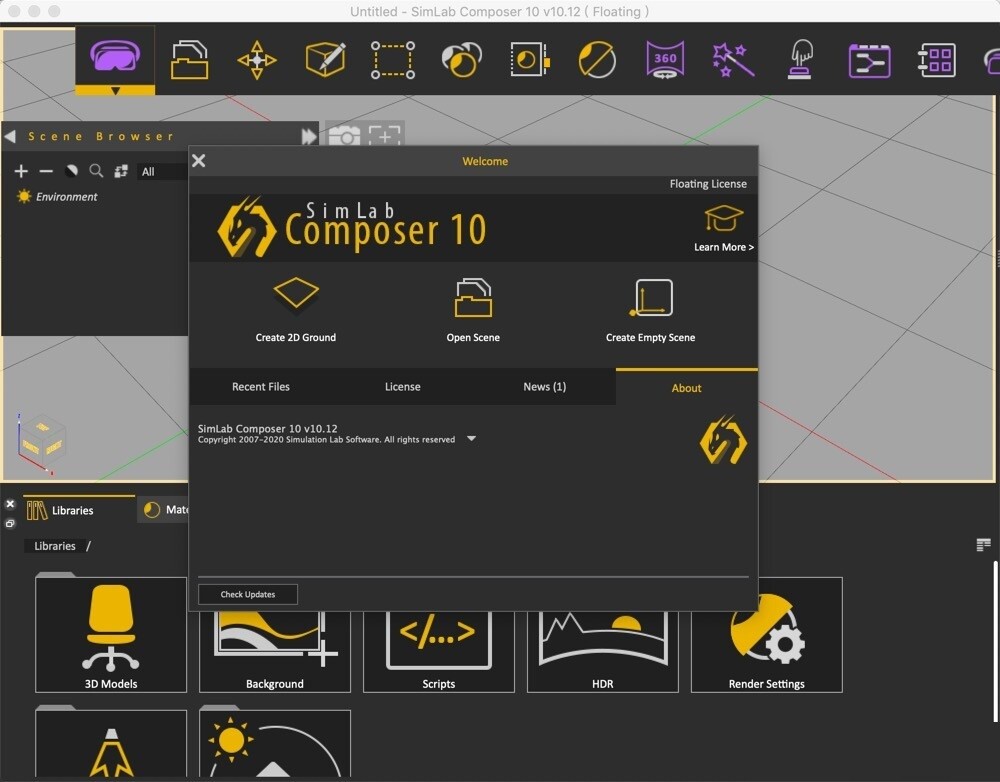Activate the dashed selection rectangle tool
The image size is (1000, 782).
coord(393,60)
